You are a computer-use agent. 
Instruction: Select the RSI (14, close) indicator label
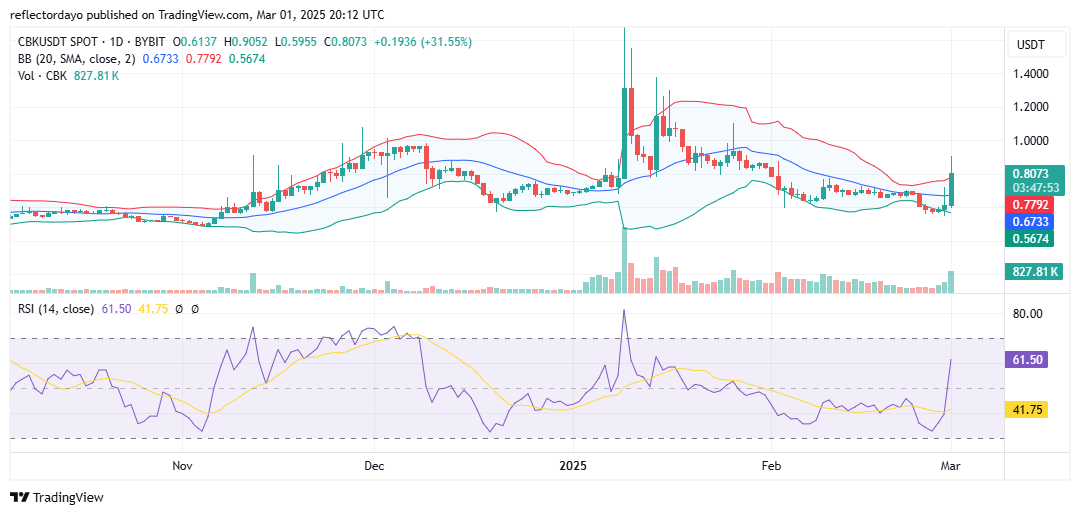[56, 309]
